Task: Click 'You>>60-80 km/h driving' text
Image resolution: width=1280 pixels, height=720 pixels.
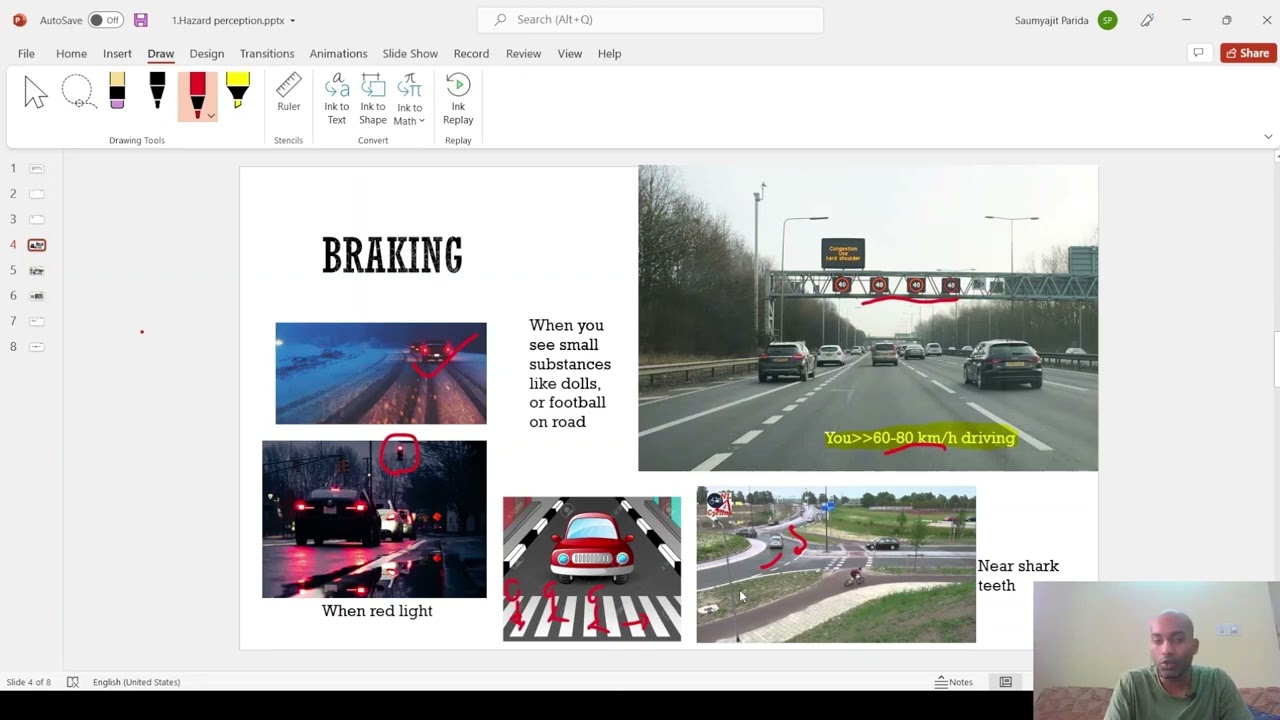Action: (919, 438)
